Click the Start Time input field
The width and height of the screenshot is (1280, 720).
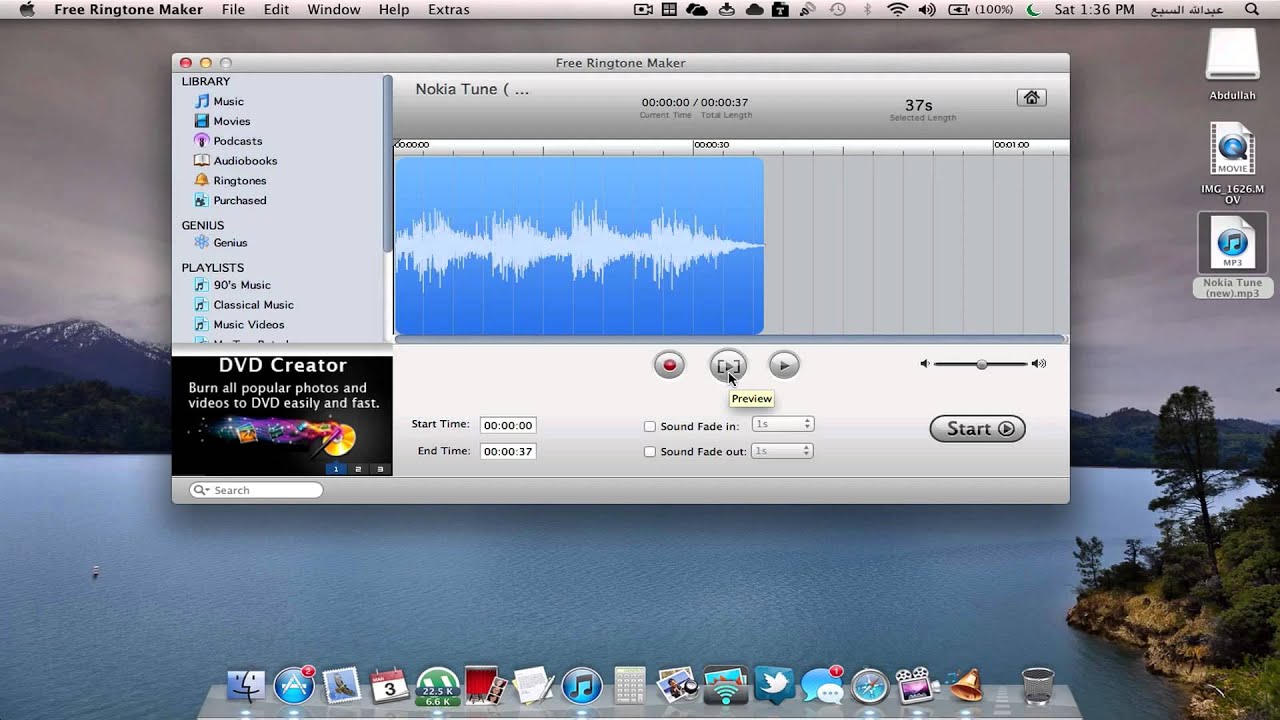click(507, 425)
